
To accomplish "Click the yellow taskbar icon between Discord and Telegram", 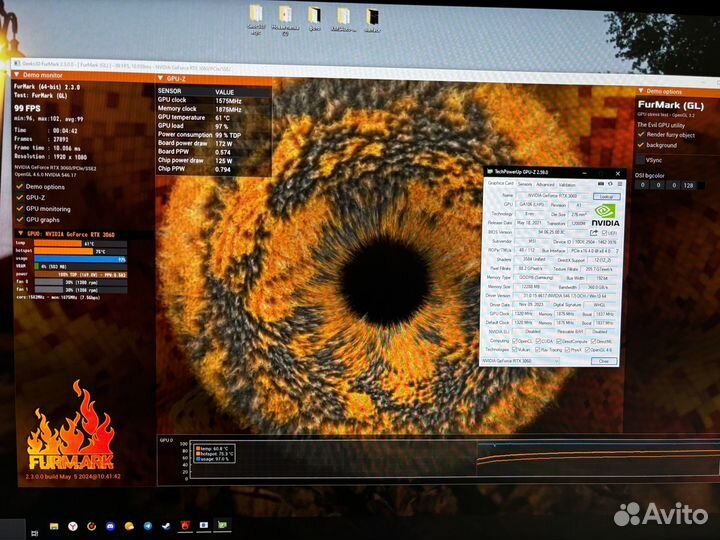I will click(129, 526).
